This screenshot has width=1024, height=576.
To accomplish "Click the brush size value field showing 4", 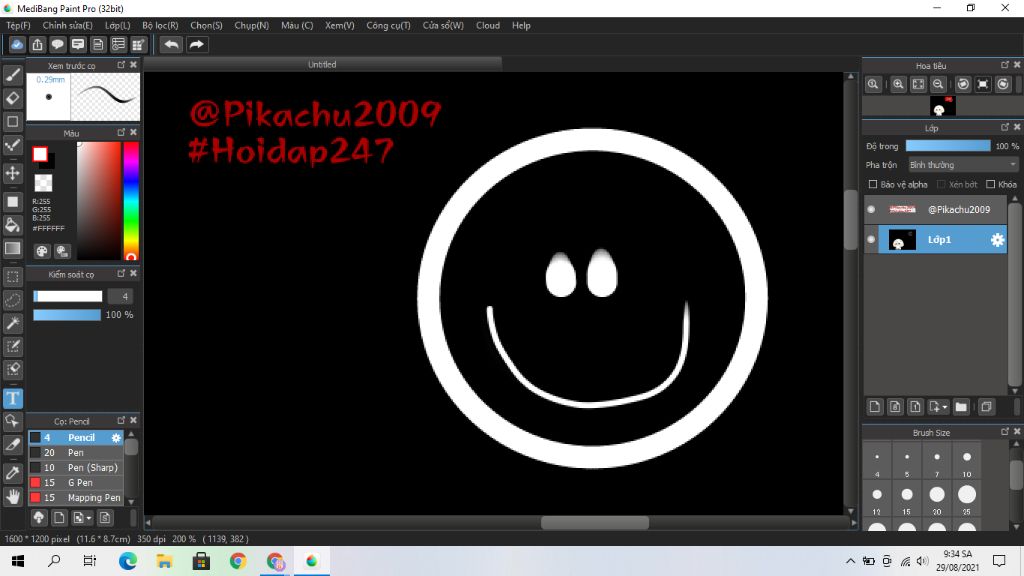I will 121,296.
